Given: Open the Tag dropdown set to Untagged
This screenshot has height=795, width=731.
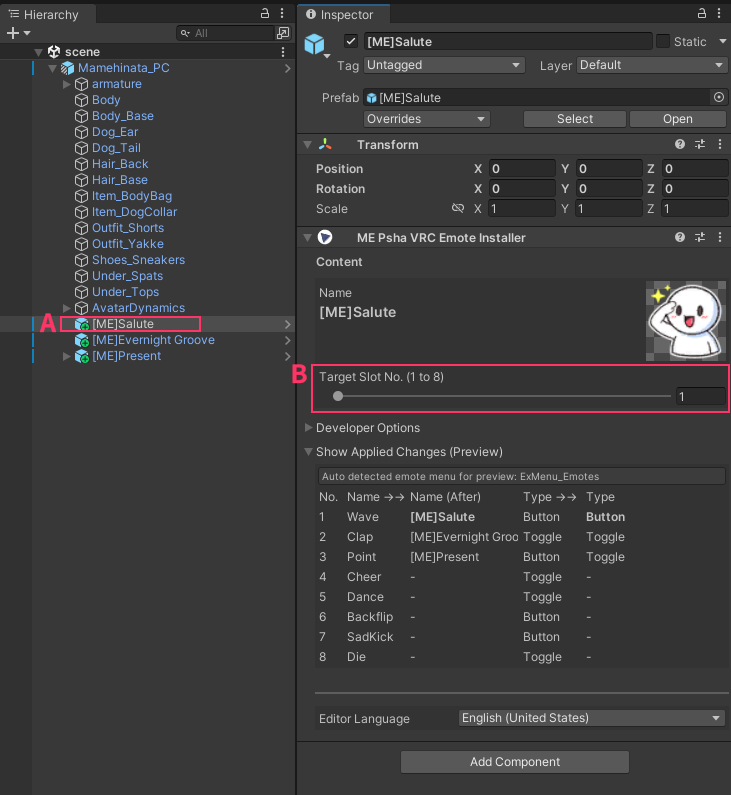Looking at the screenshot, I should (x=444, y=65).
